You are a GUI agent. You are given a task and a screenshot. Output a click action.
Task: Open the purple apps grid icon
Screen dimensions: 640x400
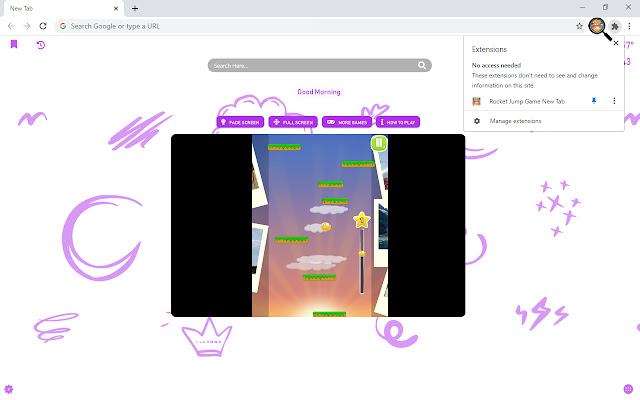click(628, 389)
